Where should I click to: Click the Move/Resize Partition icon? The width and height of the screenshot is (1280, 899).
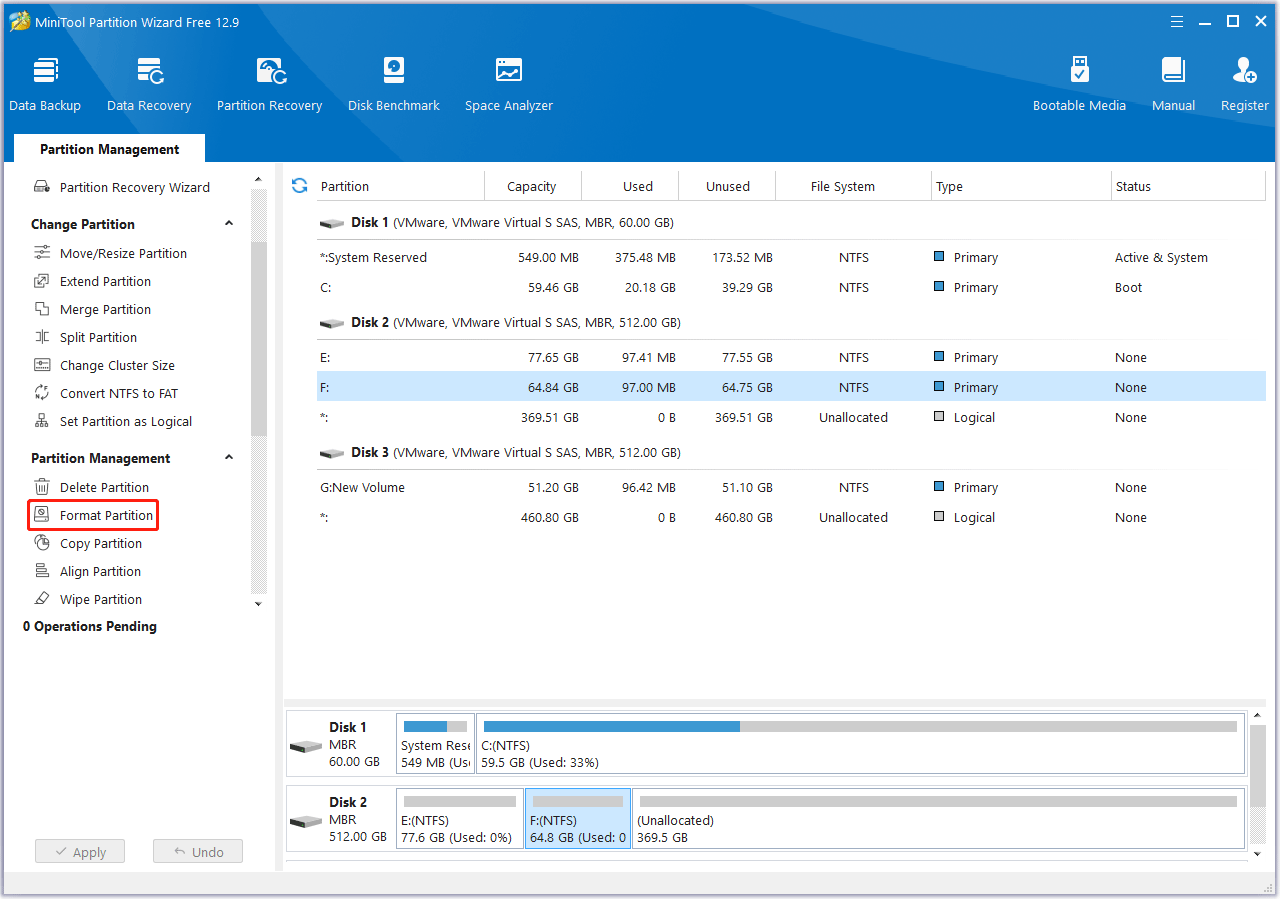coord(42,253)
